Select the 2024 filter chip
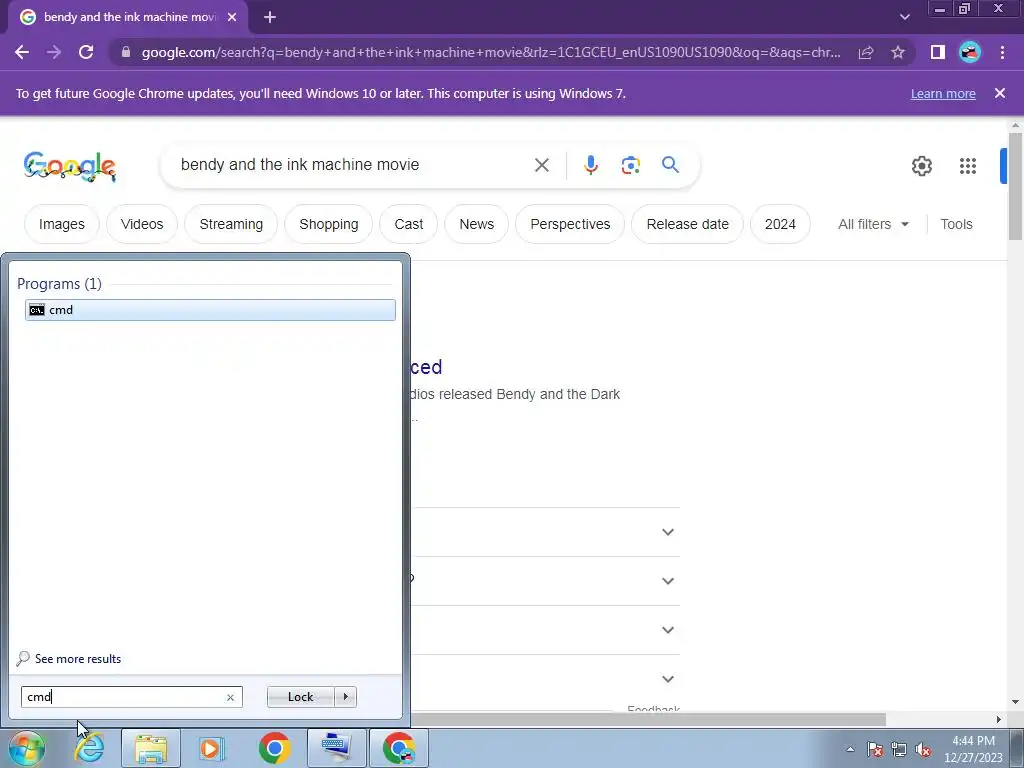This screenshot has height=768, width=1024. click(x=780, y=224)
